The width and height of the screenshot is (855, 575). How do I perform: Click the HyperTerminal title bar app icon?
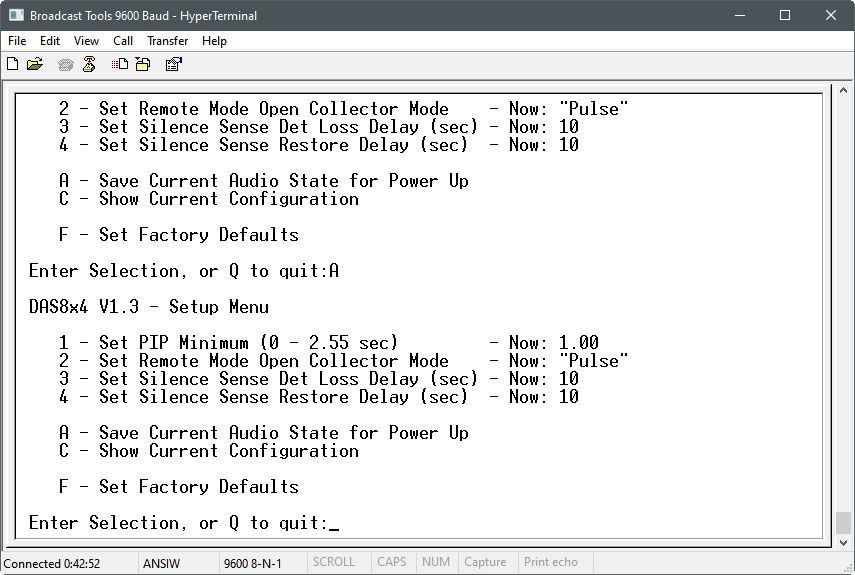pyautogui.click(x=16, y=15)
